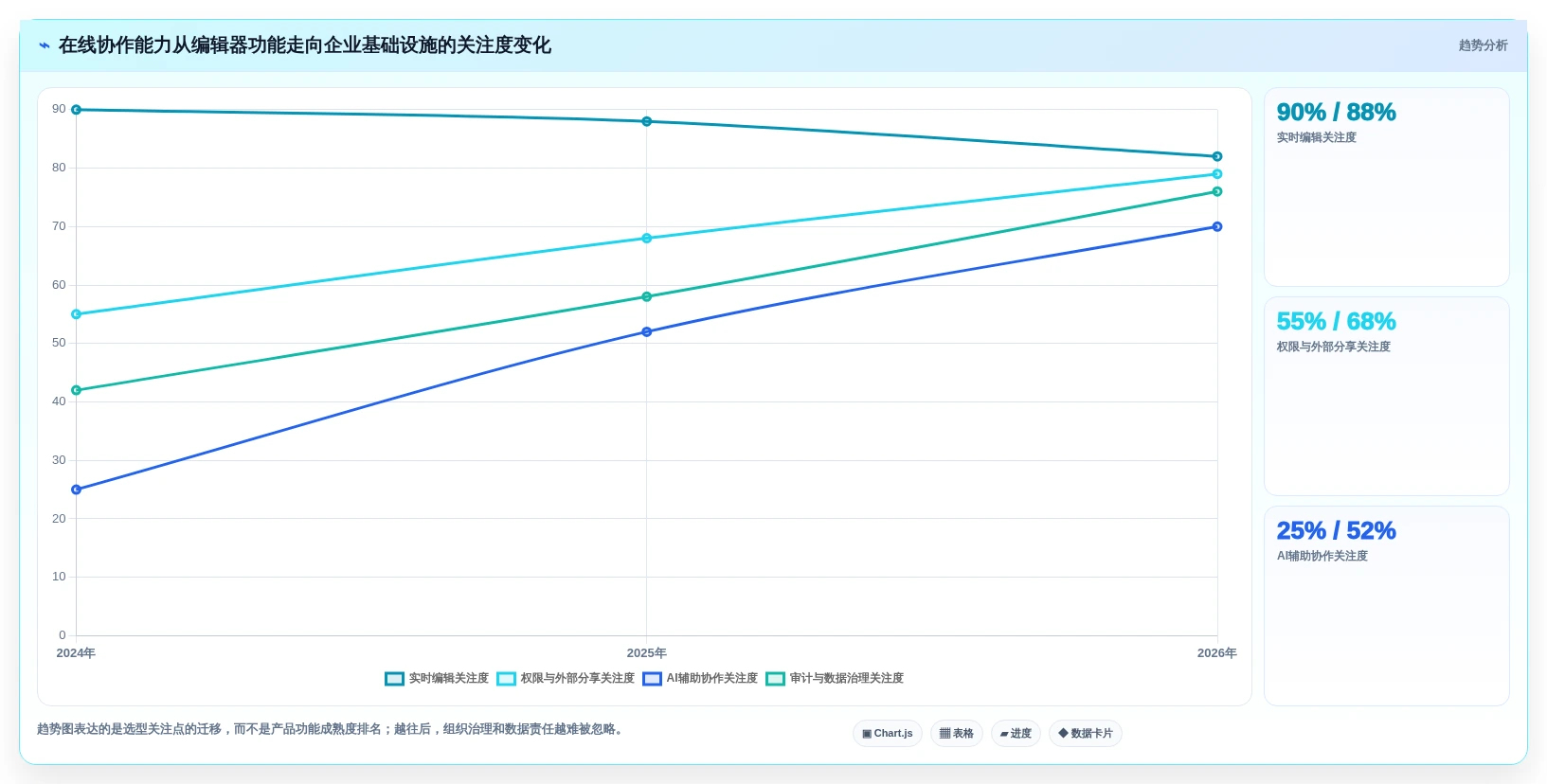Toggle AI辅助协作关注度 legend item
Screen dimensions: 1547x784
[x=700, y=679]
